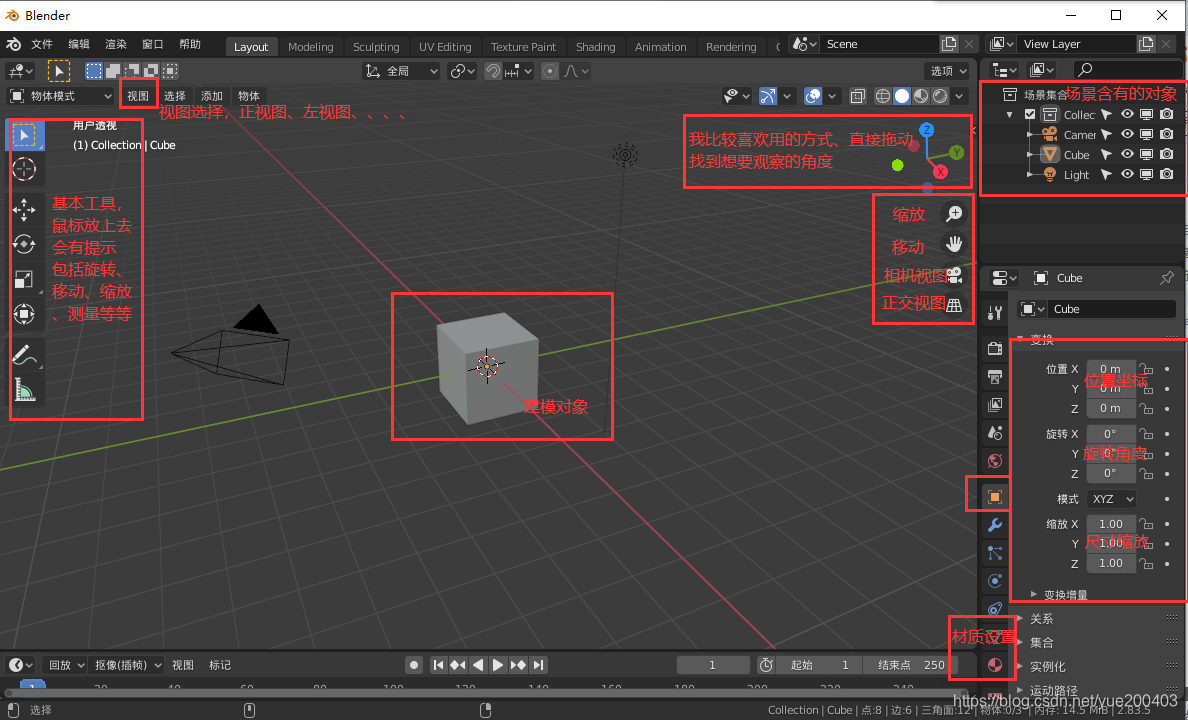Screen dimensions: 1188x720
Task: Click the viewport zoom magnifier icon
Action: point(954,214)
